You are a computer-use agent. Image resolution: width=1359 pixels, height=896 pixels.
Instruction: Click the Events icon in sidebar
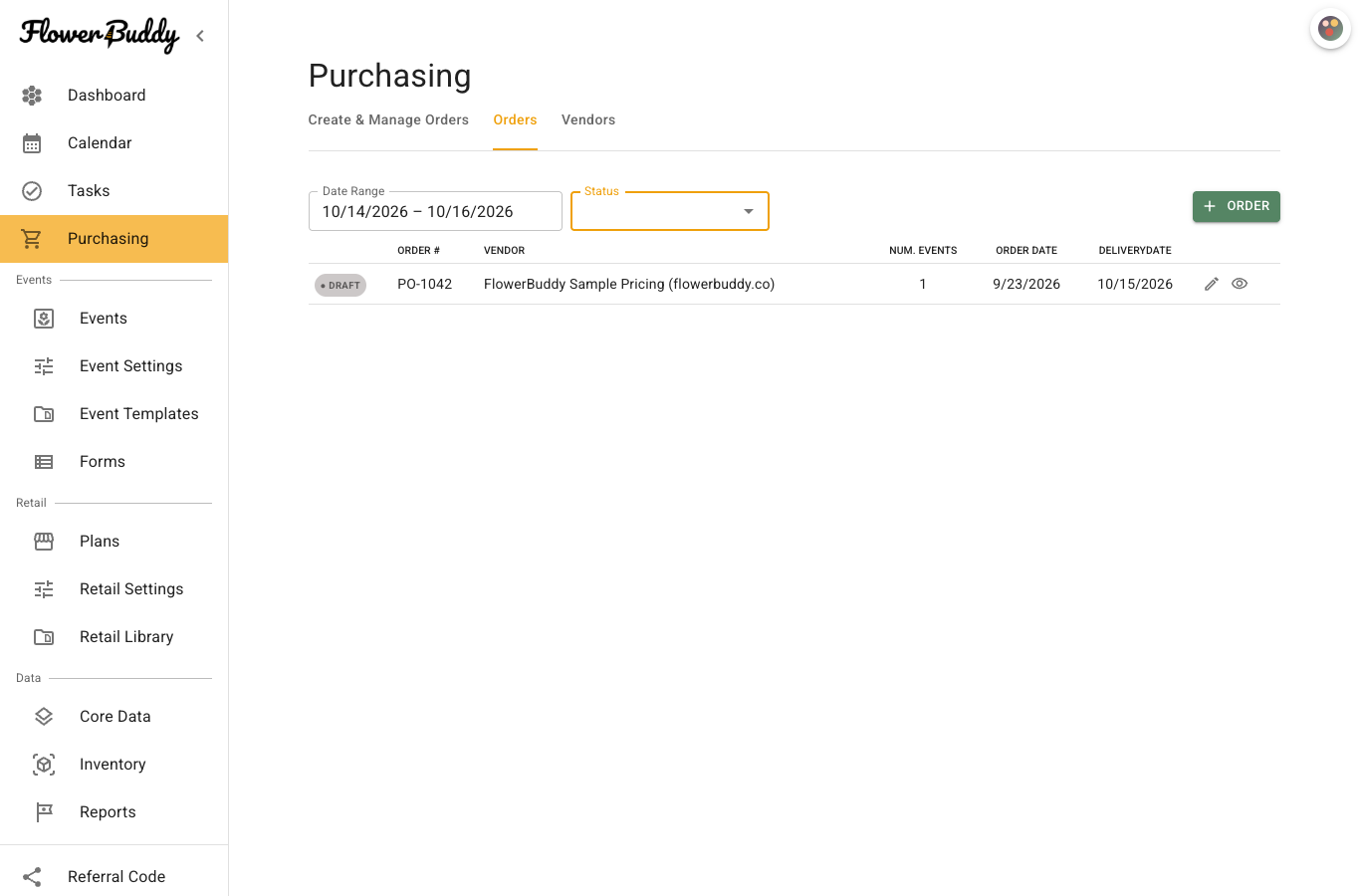(44, 319)
